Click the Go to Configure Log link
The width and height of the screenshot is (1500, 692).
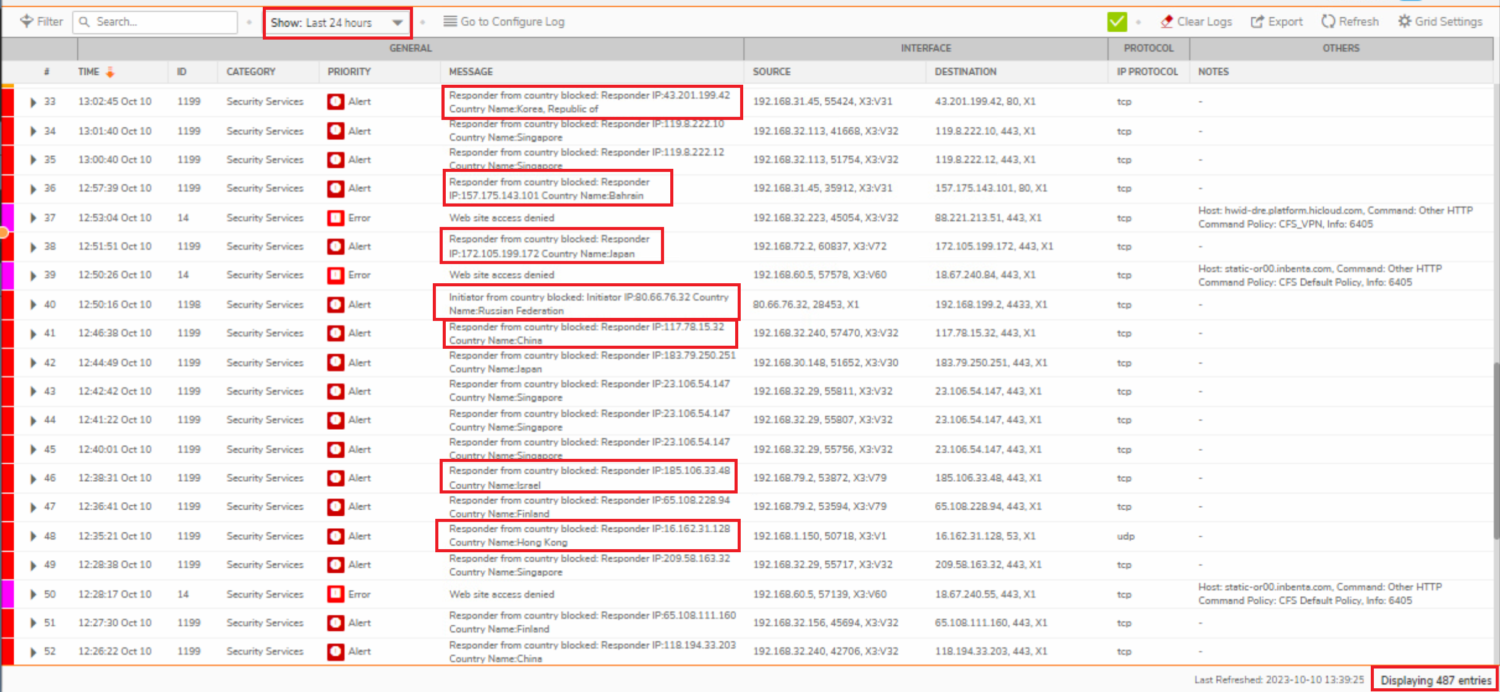(x=512, y=22)
